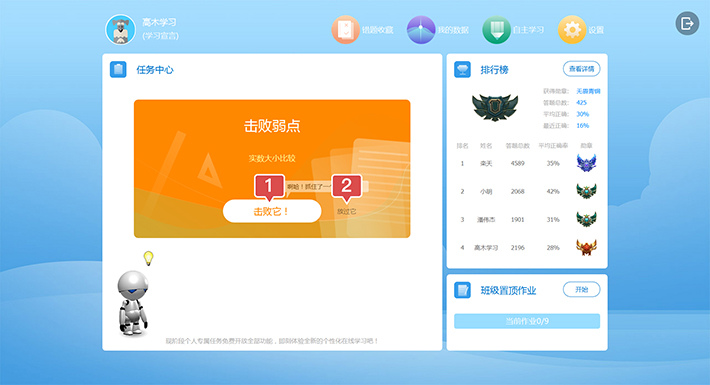Click the green badge in 1901 row
Screen dimensions: 710x385
click(586, 219)
